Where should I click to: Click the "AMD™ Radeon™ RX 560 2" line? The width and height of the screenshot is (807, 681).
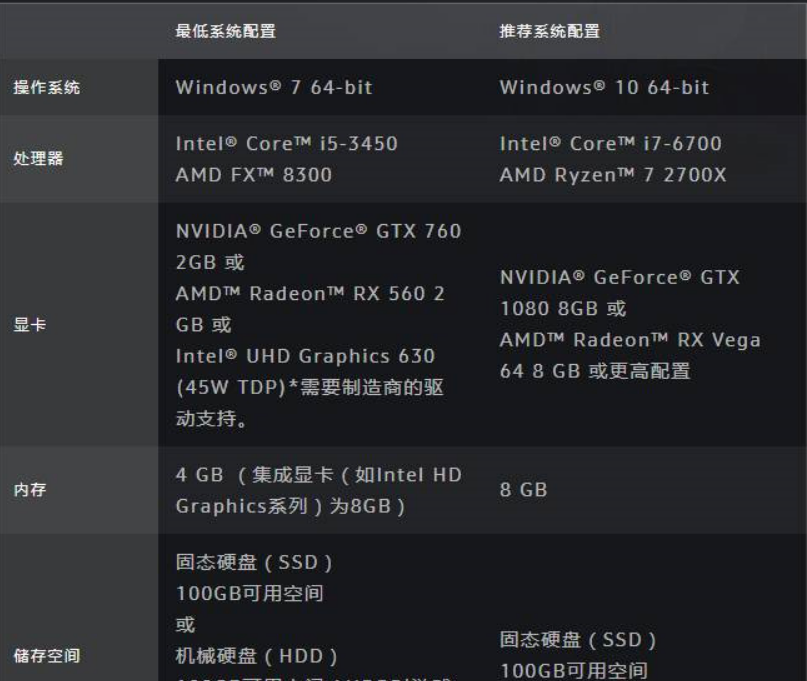(310, 293)
